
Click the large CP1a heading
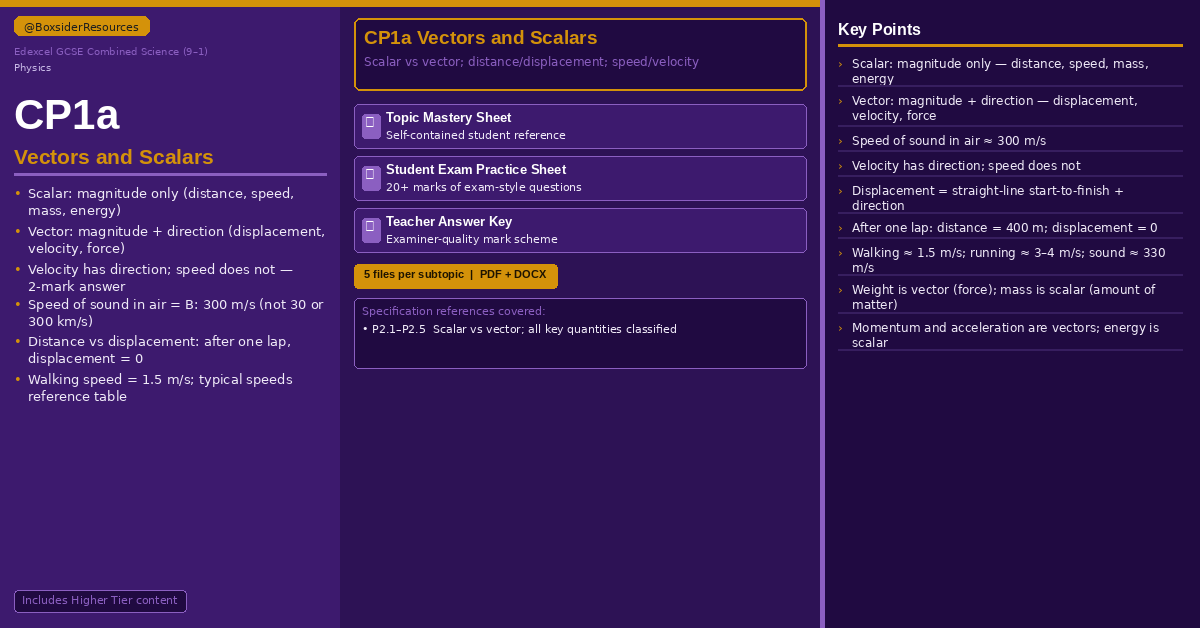(x=67, y=115)
